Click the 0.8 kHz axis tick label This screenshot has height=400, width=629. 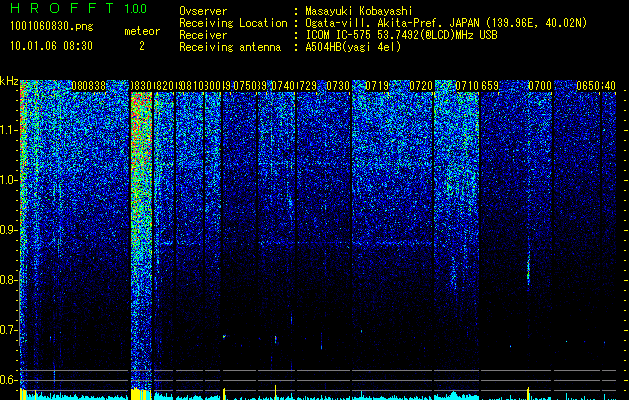point(9,280)
